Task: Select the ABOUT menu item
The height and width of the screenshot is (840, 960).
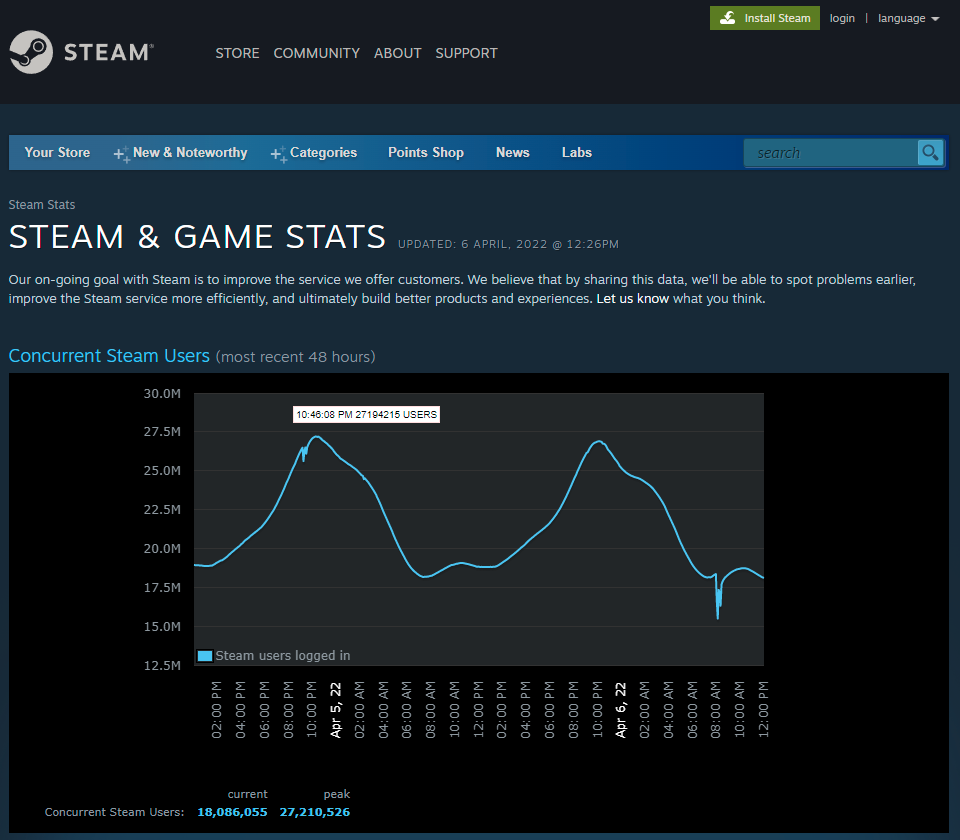Action: [397, 53]
